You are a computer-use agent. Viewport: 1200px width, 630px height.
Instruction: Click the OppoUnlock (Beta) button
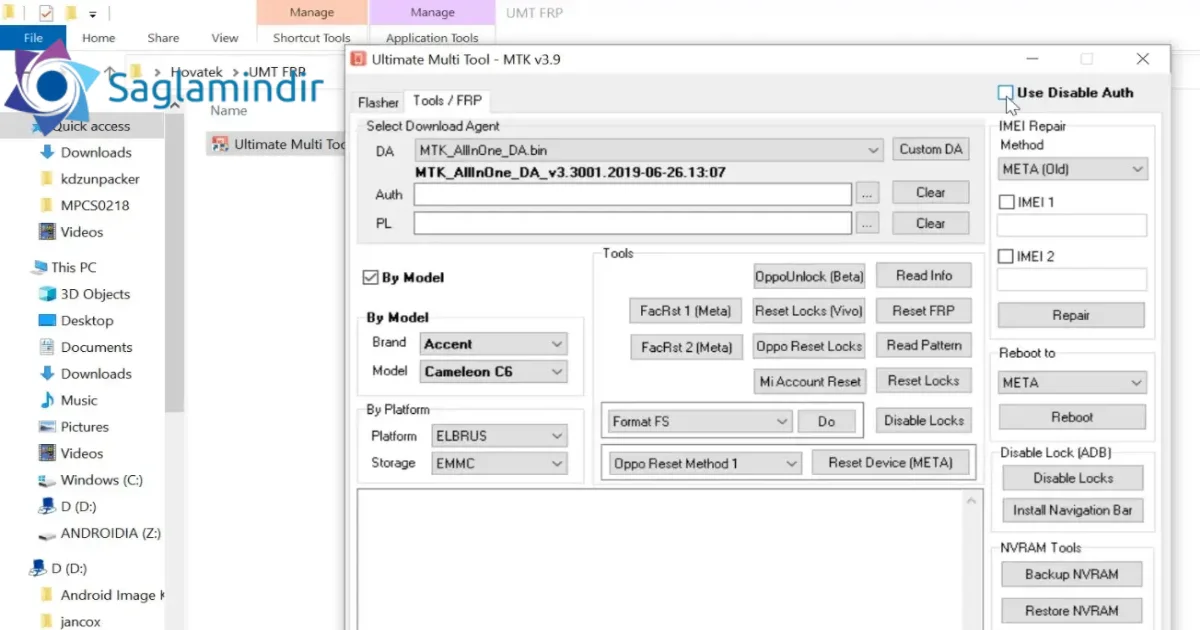tap(810, 276)
